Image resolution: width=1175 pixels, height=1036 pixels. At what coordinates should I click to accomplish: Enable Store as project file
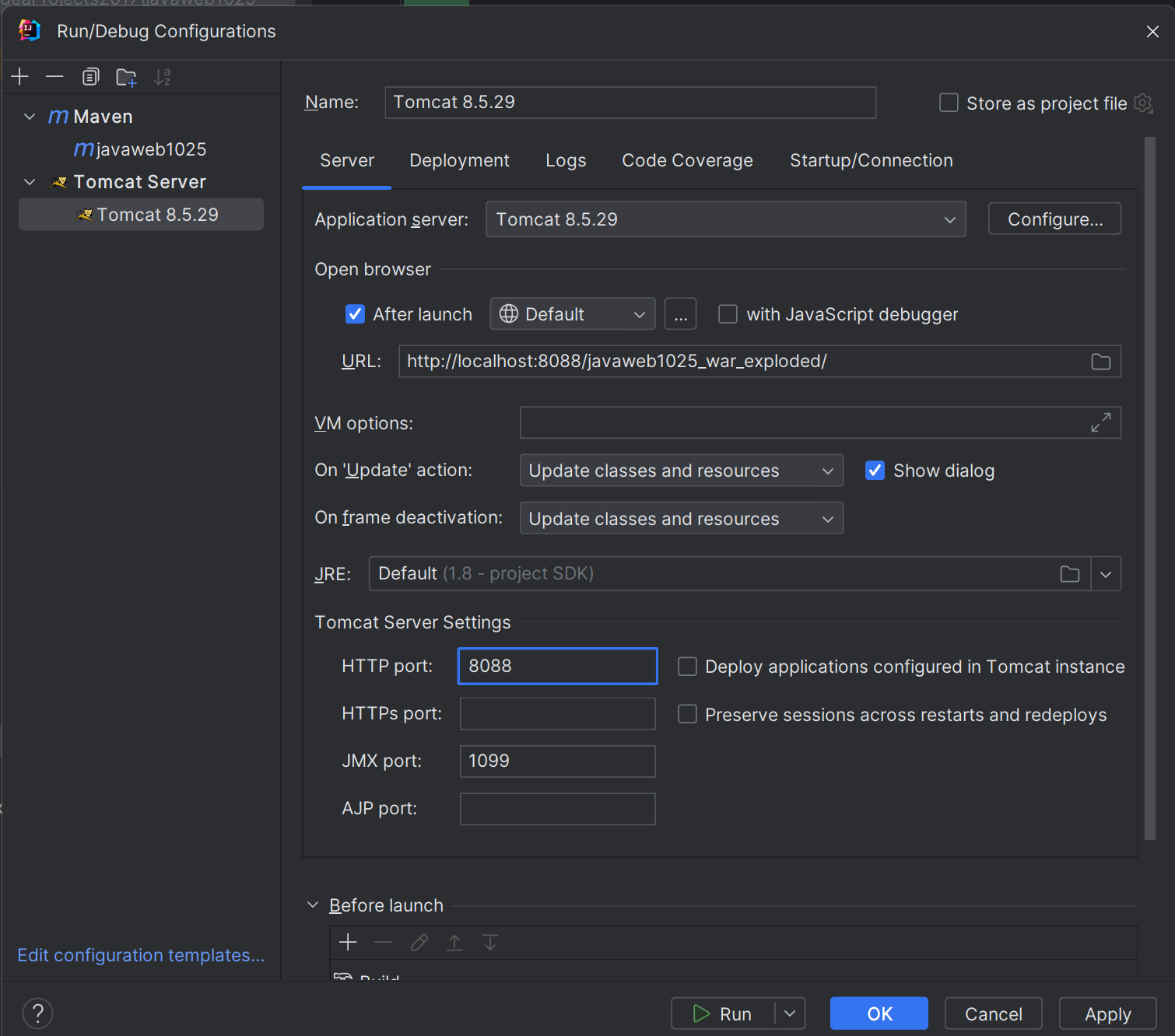click(x=949, y=103)
